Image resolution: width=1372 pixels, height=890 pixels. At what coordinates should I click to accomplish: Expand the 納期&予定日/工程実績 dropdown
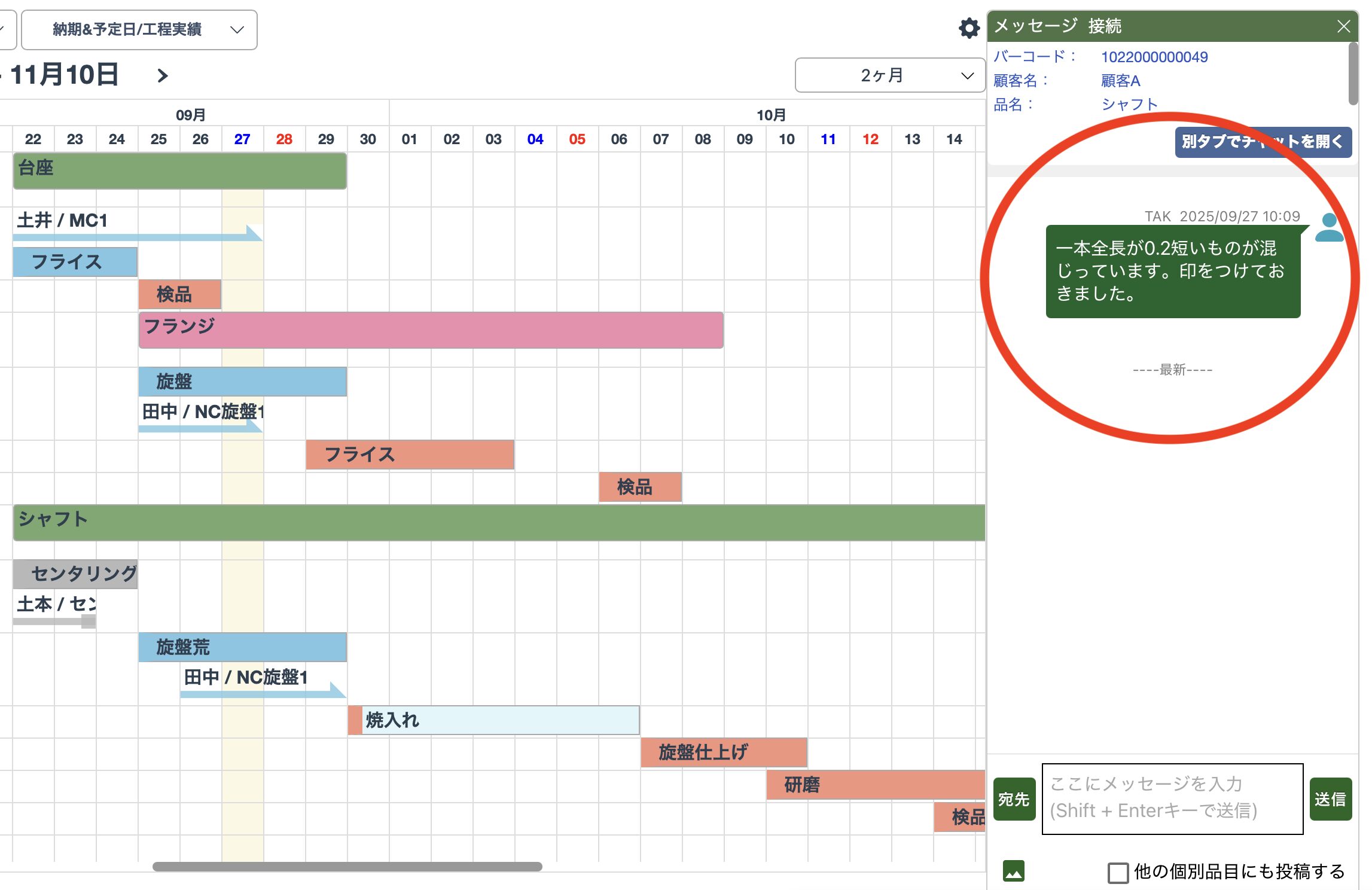pos(139,29)
